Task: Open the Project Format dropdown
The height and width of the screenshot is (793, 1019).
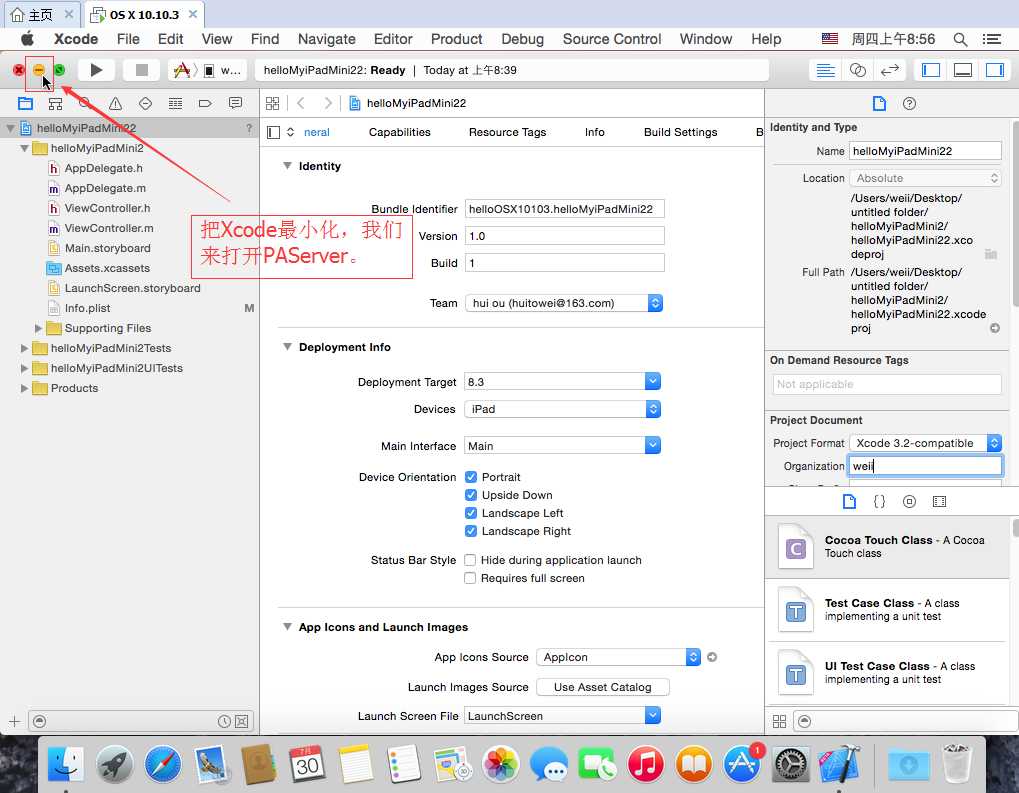Action: point(925,443)
